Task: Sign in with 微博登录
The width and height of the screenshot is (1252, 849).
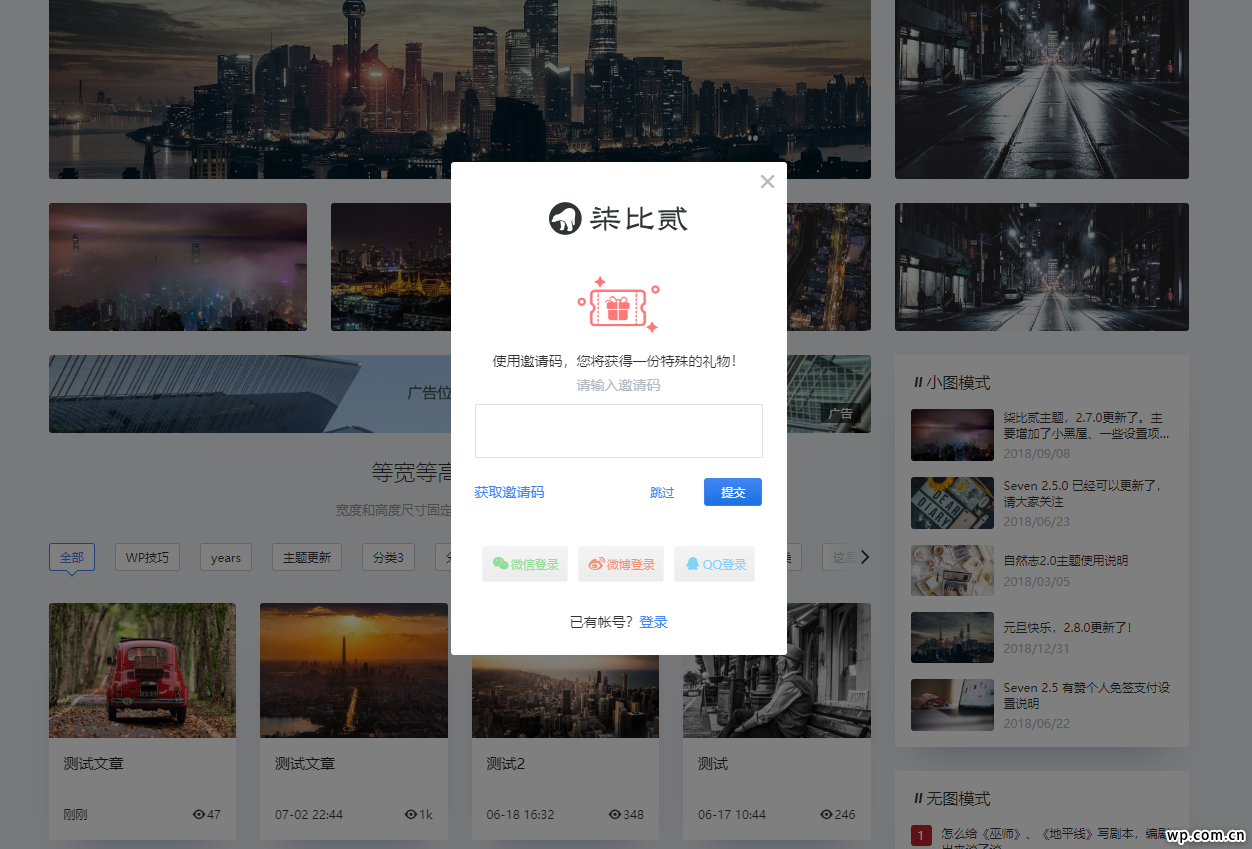Action: point(621,564)
